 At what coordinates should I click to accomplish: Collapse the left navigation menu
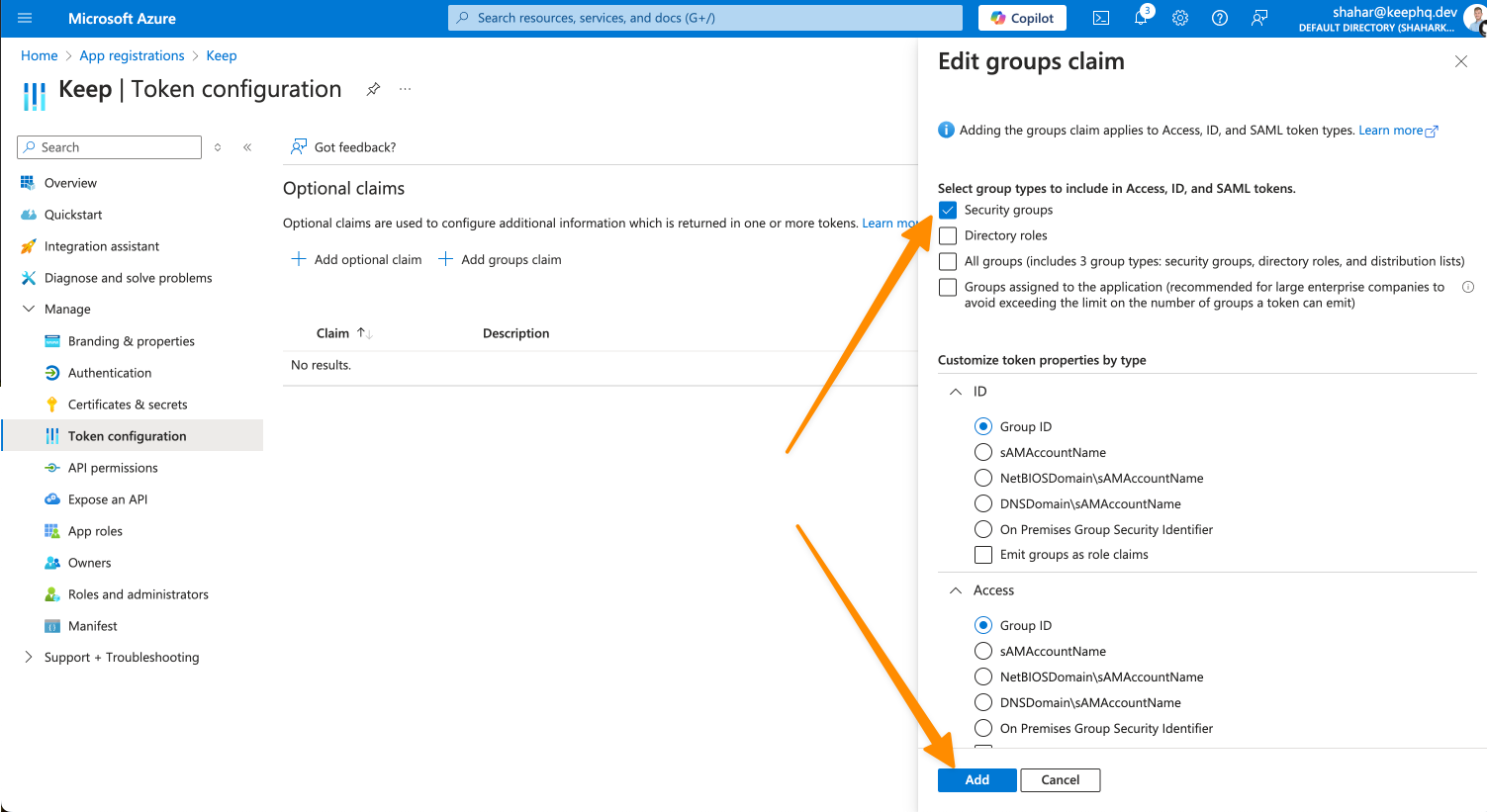point(247,147)
